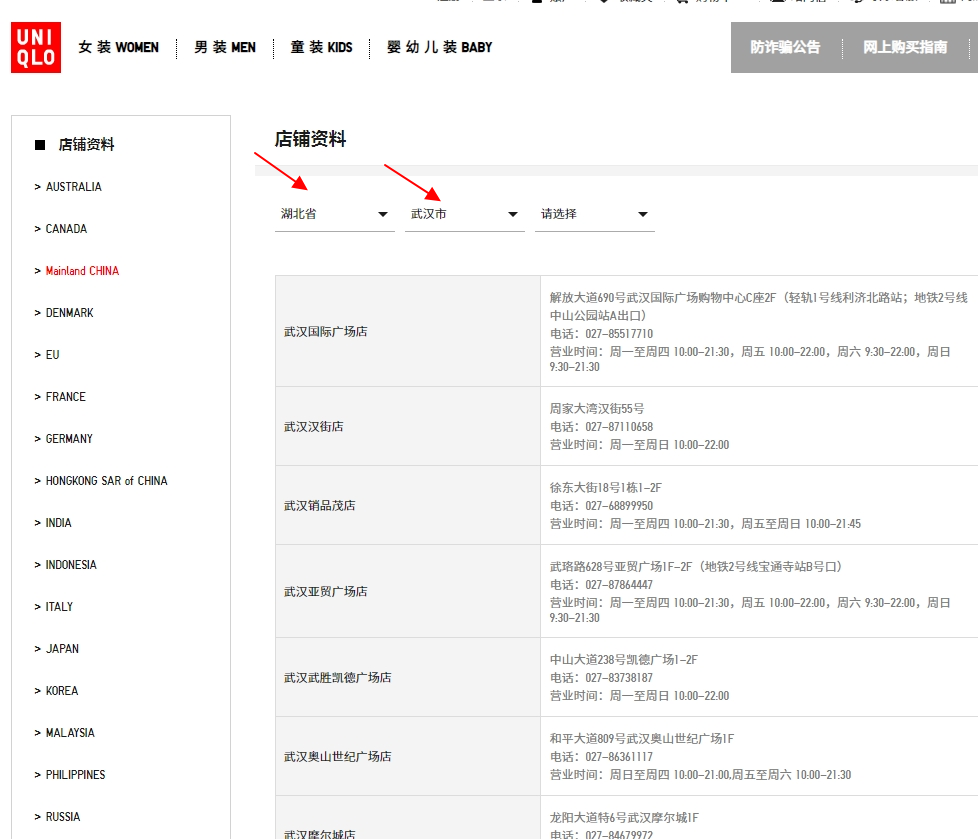
Task: Click address 和平大道809号武汉奥山世纪广场1F
Action: 642,739
